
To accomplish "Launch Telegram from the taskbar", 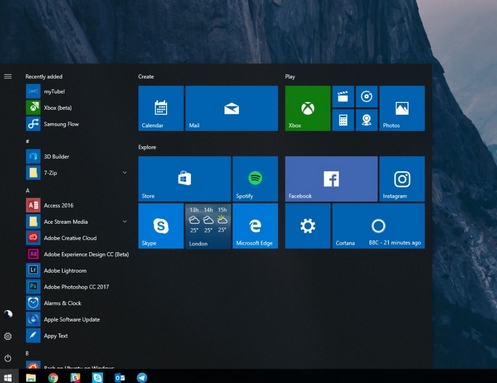I will 142,377.
